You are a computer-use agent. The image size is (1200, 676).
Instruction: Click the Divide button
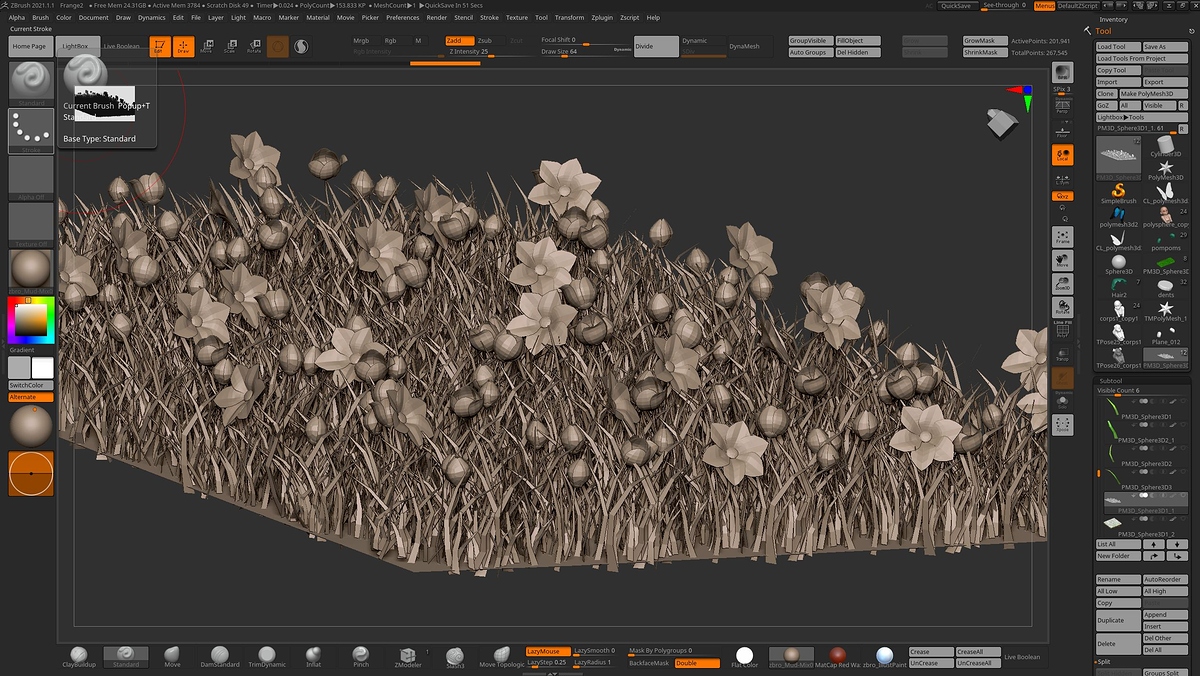point(655,46)
